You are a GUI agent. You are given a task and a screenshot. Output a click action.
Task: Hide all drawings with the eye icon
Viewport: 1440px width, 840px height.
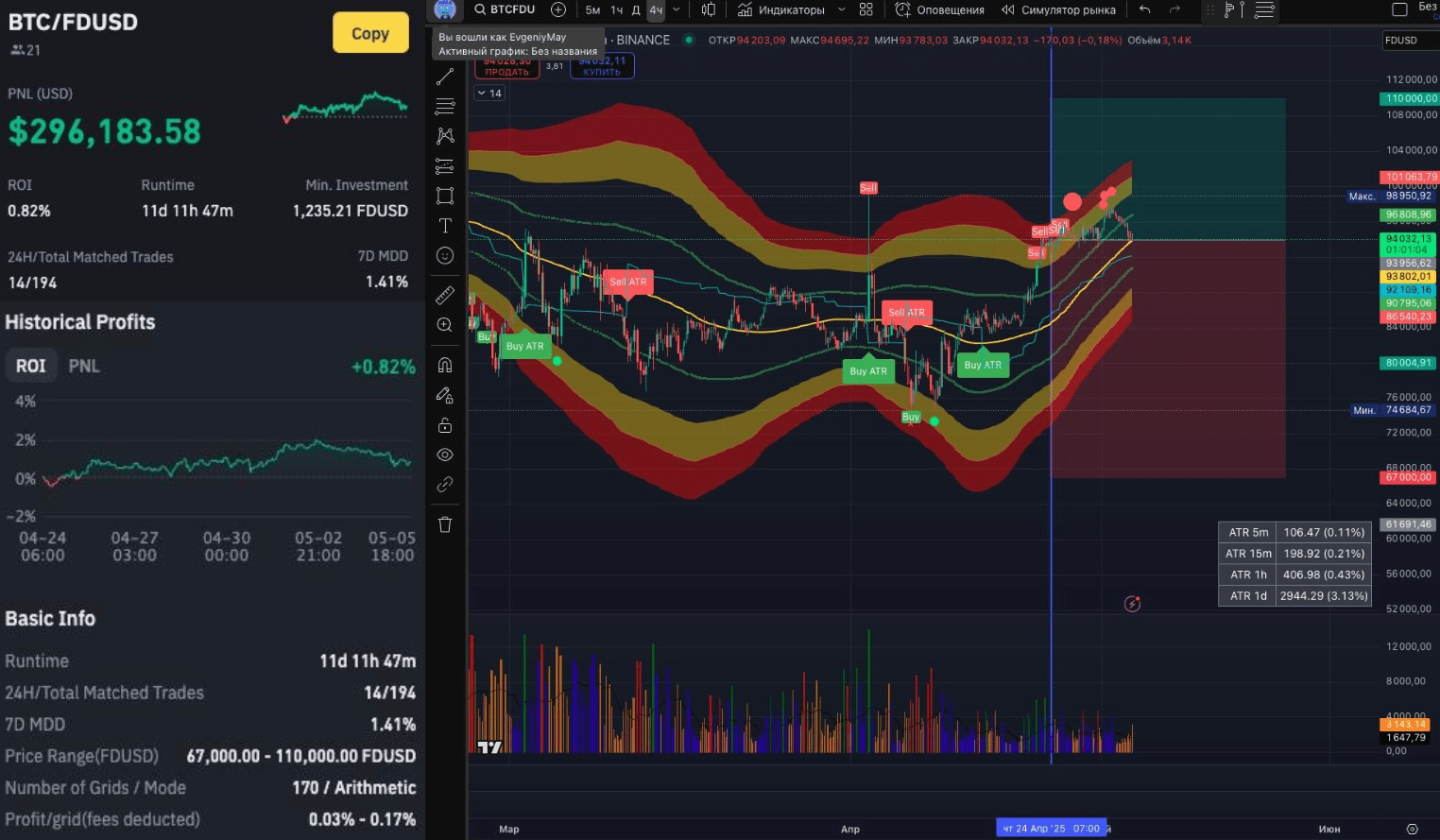[445, 454]
